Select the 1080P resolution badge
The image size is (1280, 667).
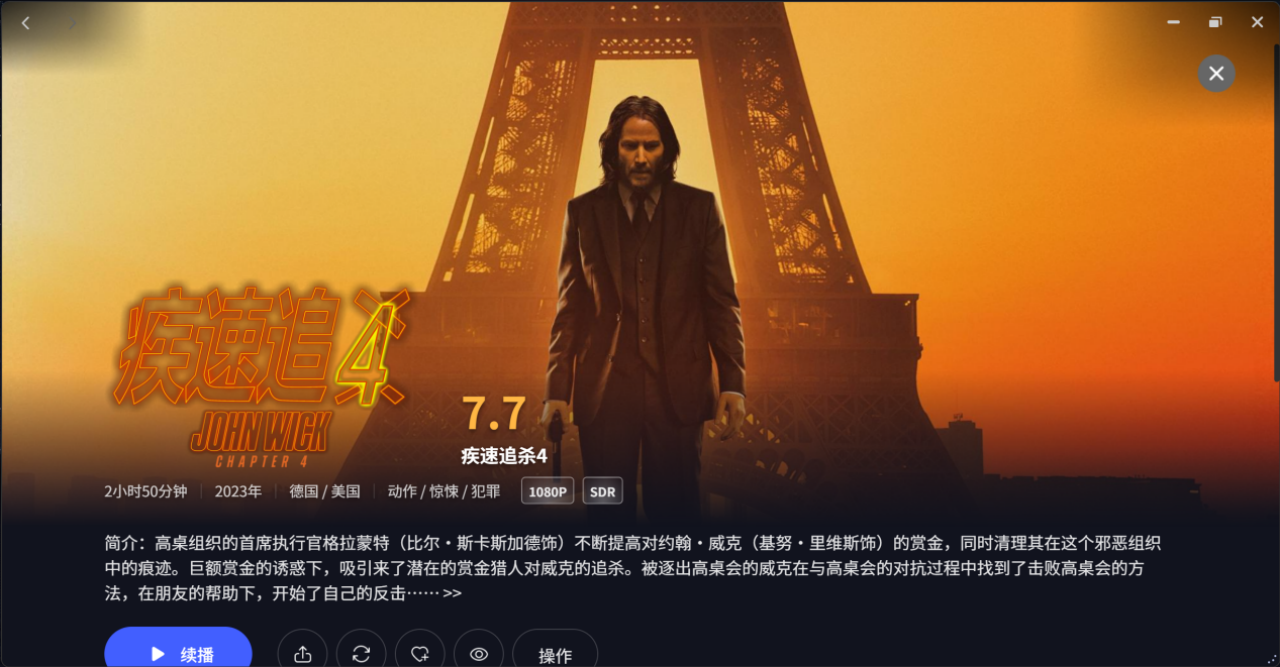click(x=548, y=491)
